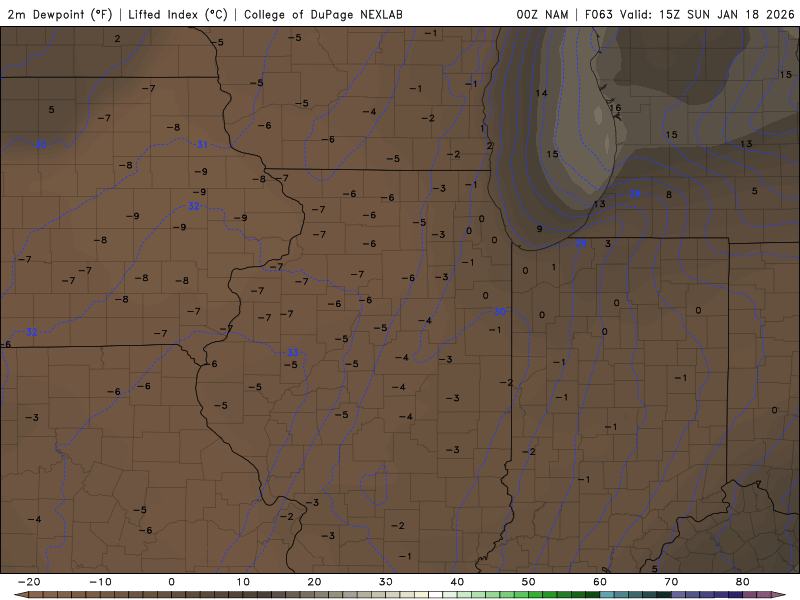Click the '-20' tick label on the color bar
This screenshot has width=800, height=600.
pyautogui.click(x=29, y=582)
